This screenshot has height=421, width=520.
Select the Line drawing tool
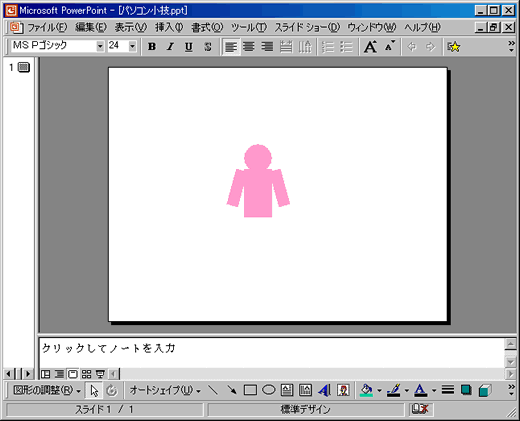point(213,390)
